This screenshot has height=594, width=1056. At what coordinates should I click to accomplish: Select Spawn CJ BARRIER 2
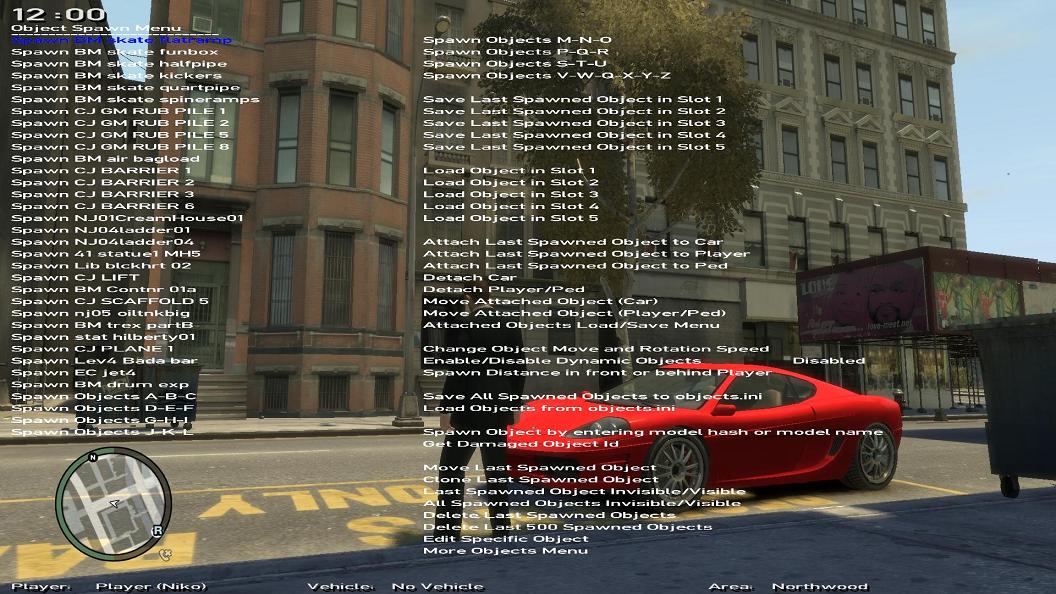[102, 183]
